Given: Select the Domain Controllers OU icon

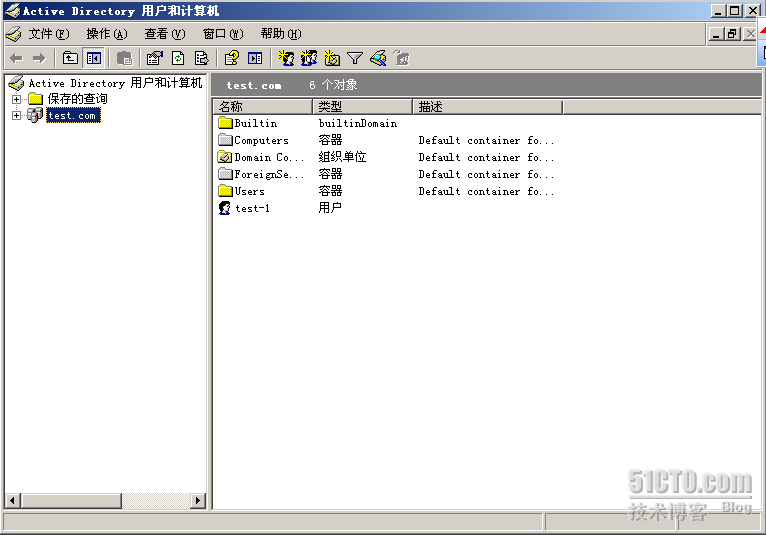Looking at the screenshot, I should coord(225,157).
